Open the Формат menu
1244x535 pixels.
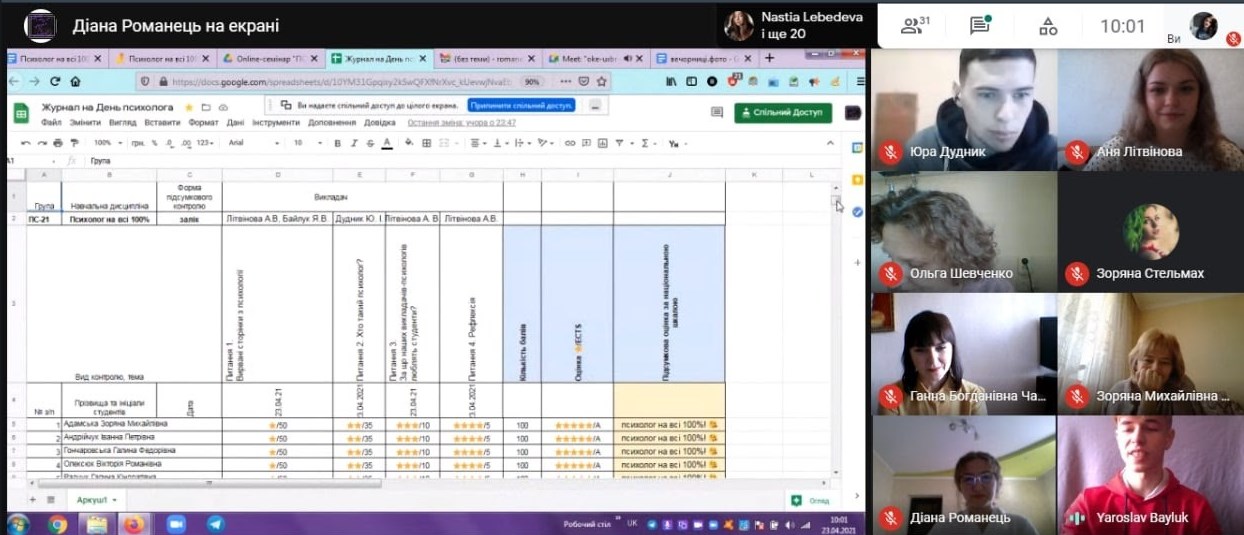203,123
